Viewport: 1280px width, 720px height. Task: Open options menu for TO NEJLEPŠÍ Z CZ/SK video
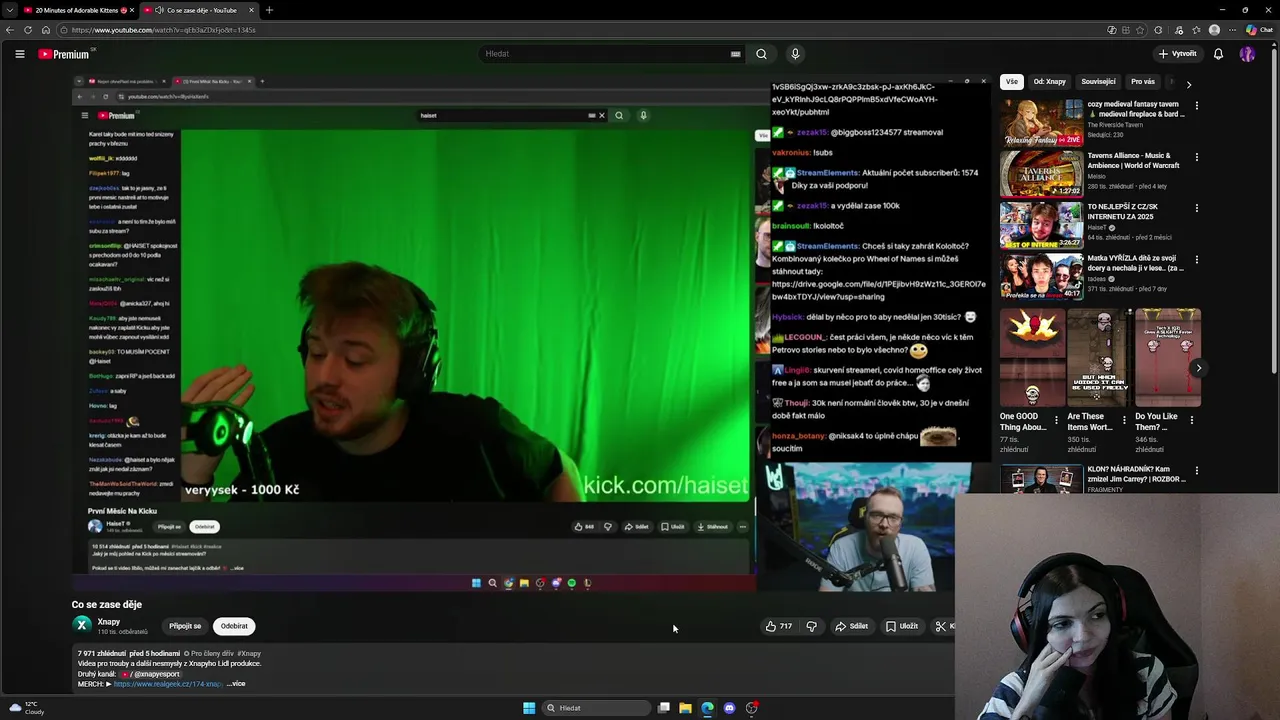coord(1196,208)
